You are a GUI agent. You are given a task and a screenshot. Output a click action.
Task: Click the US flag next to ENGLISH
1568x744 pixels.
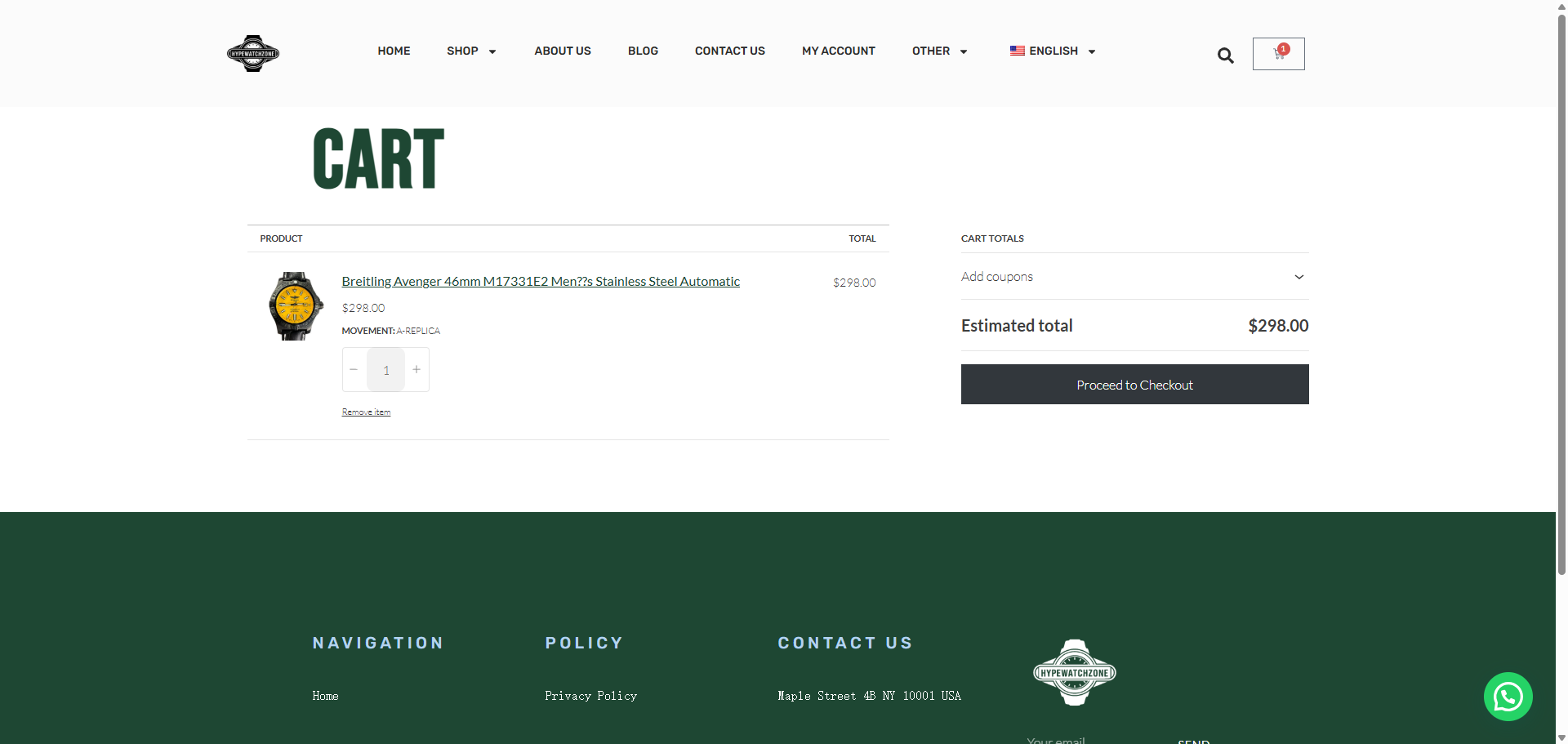point(1017,51)
